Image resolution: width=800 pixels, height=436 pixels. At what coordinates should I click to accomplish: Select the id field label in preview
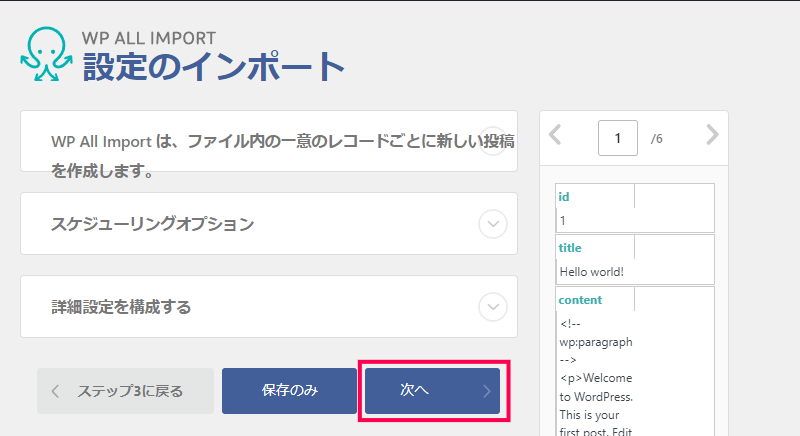click(564, 197)
